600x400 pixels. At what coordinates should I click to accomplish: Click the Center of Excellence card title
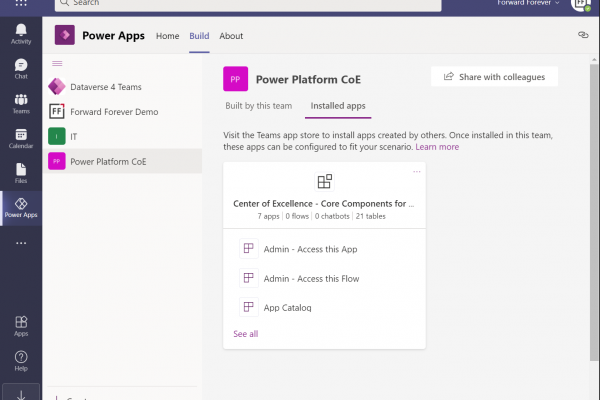coord(324,204)
